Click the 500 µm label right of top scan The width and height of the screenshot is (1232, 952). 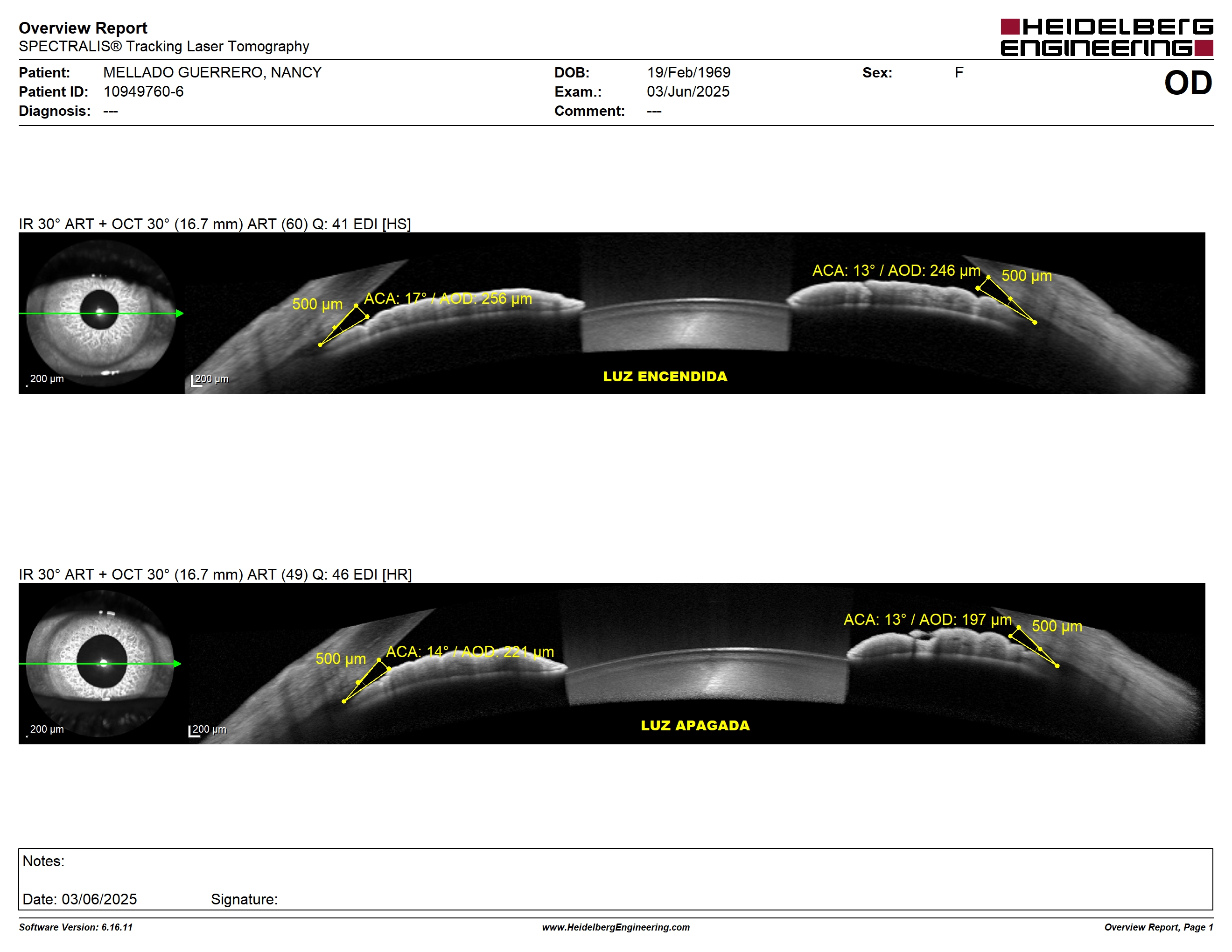coord(1026,276)
